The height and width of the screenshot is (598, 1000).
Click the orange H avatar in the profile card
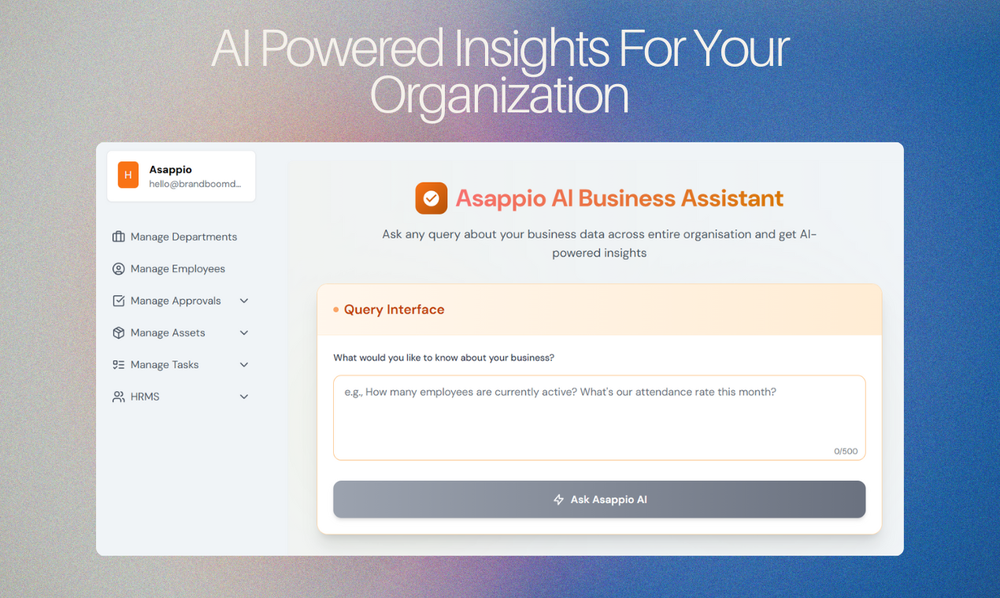click(x=127, y=175)
